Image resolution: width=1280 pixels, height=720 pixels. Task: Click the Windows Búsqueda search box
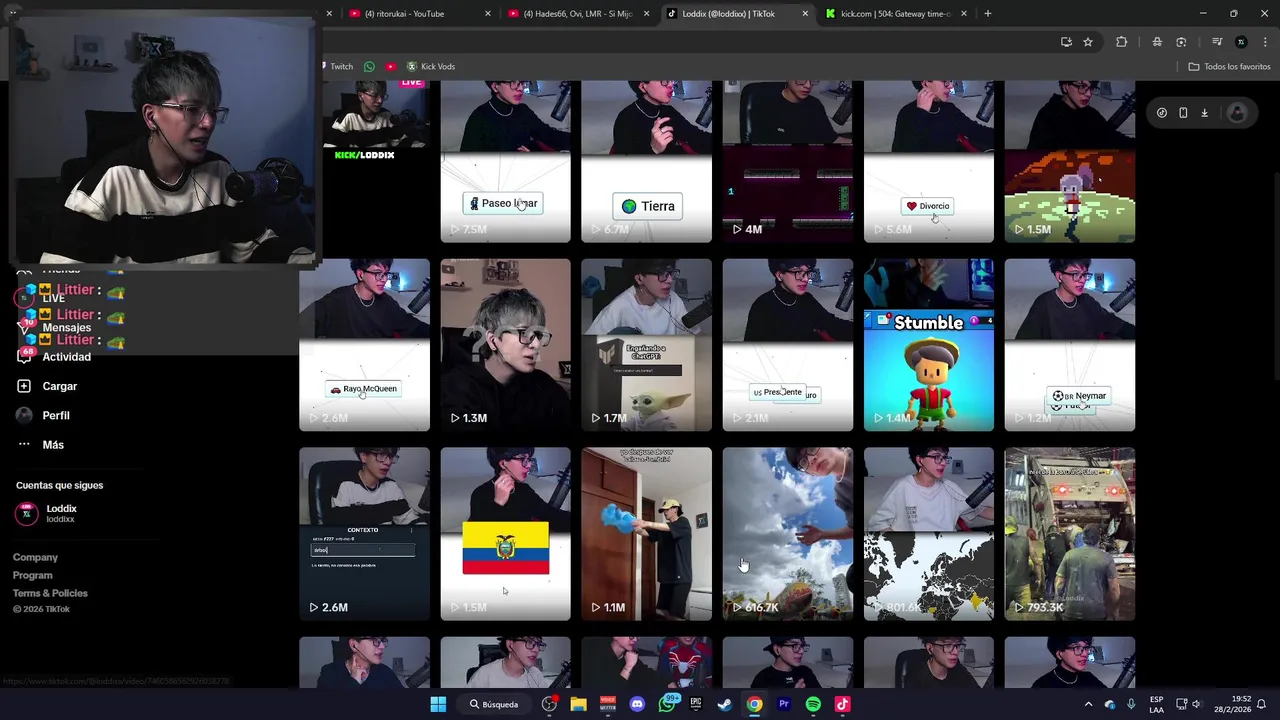(493, 704)
